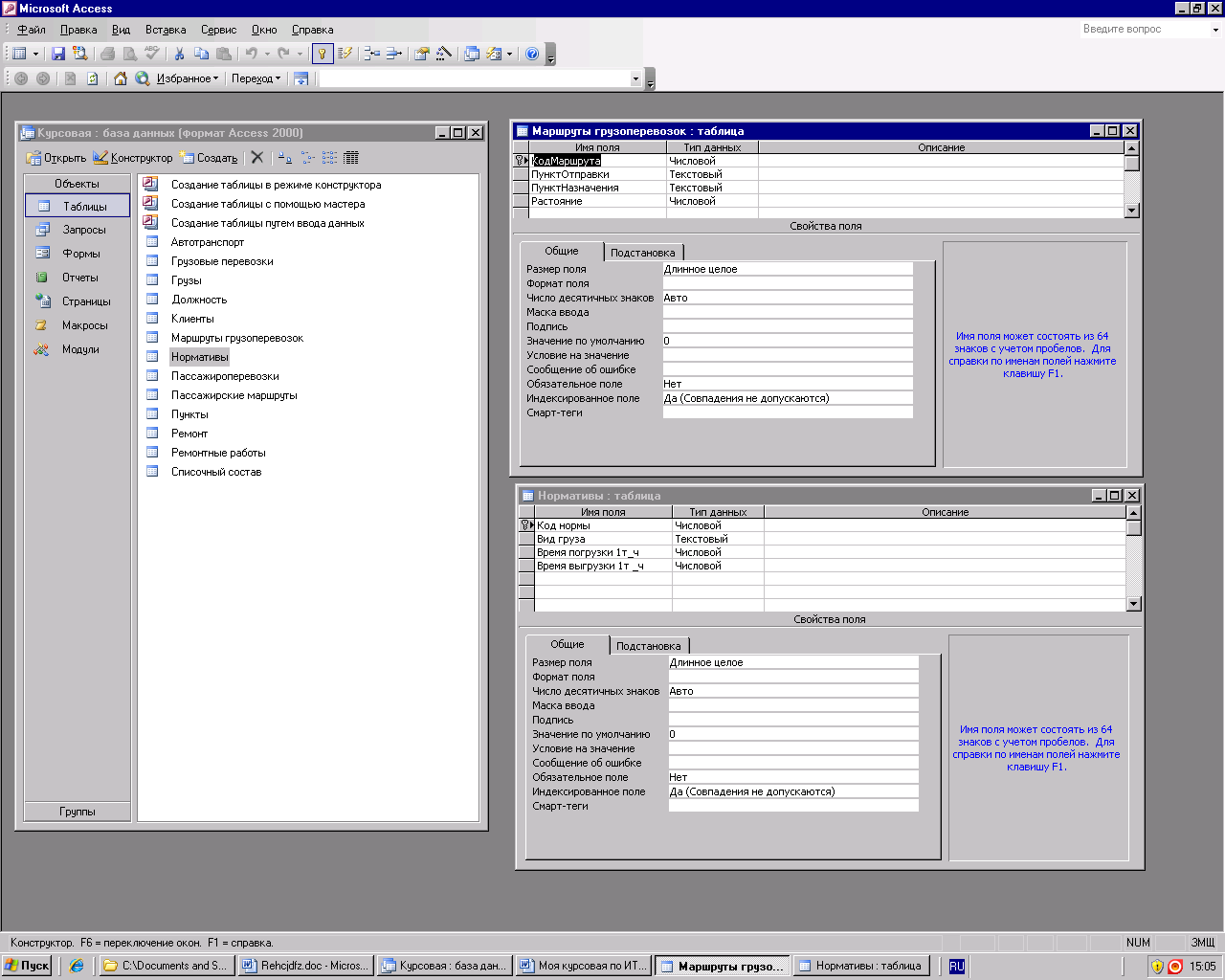Open the Сервис menu
Viewport: 1225px width, 980px height.
click(x=218, y=30)
